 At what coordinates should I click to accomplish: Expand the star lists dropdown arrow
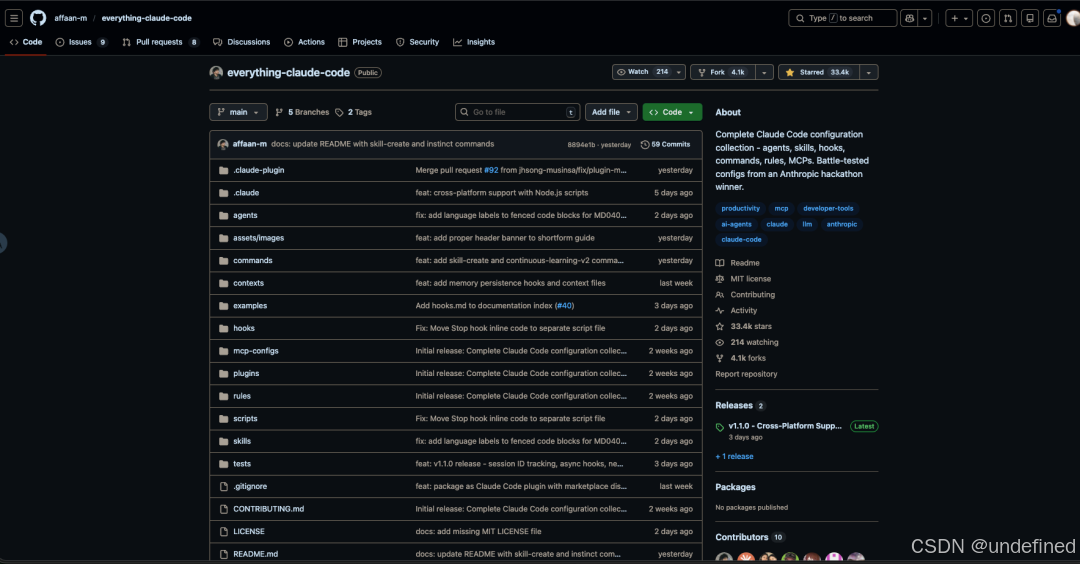(x=869, y=72)
